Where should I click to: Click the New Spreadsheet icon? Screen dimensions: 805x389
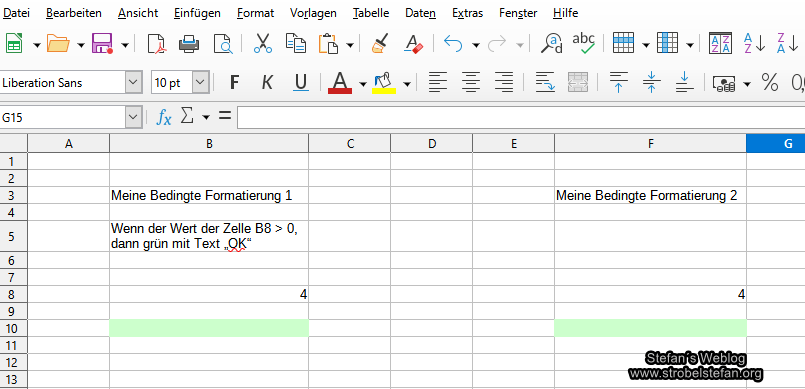(x=14, y=44)
